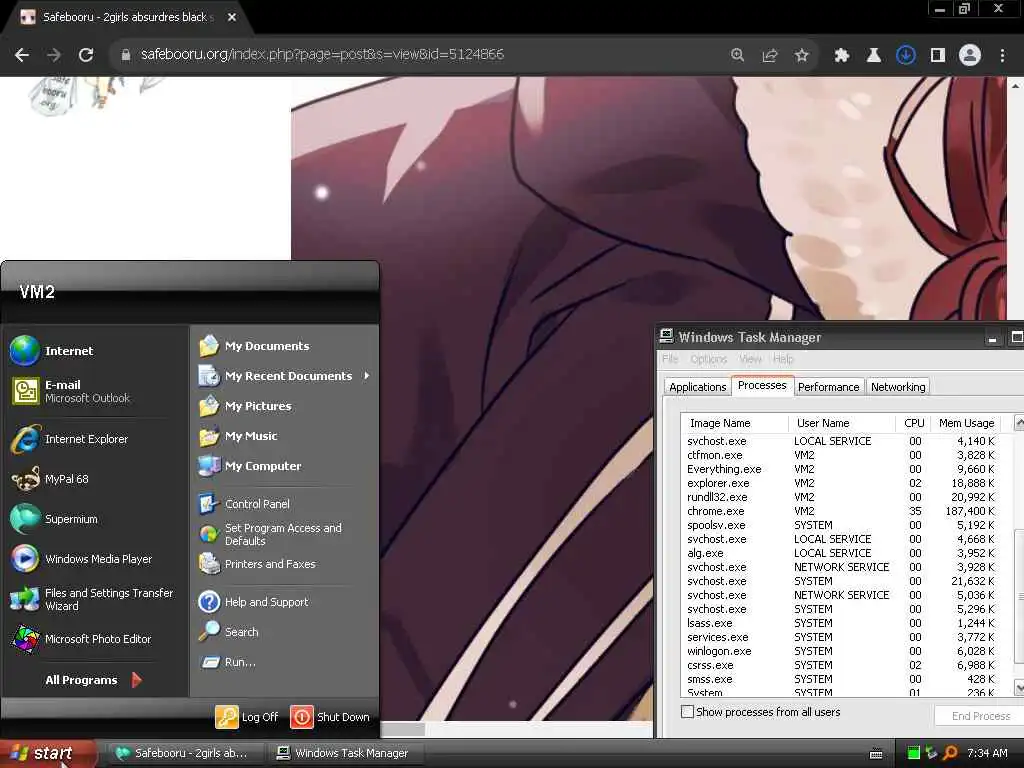Click the Log Off button
Screen dimensions: 1024x768
click(x=248, y=717)
